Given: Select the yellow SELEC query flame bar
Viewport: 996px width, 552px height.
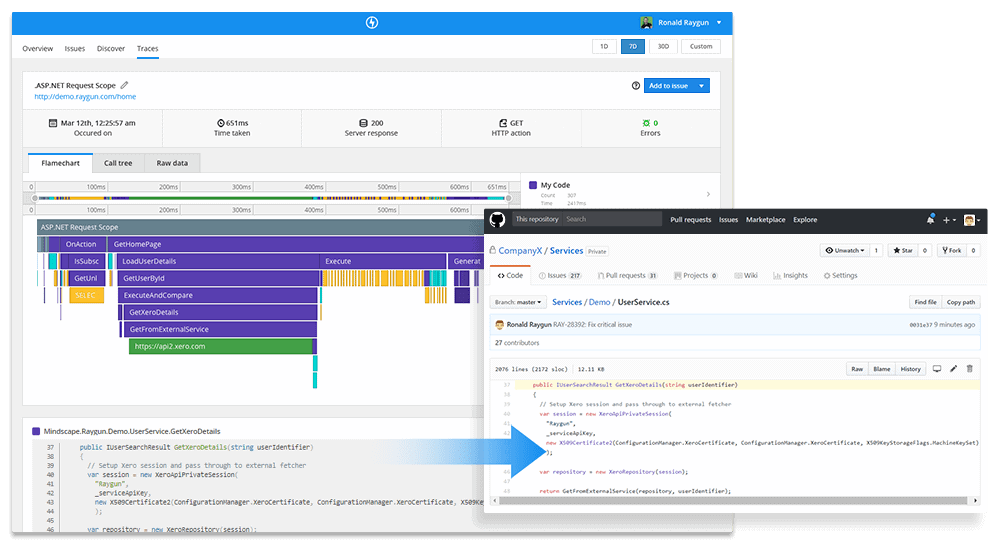Looking at the screenshot, I should coord(86,295).
